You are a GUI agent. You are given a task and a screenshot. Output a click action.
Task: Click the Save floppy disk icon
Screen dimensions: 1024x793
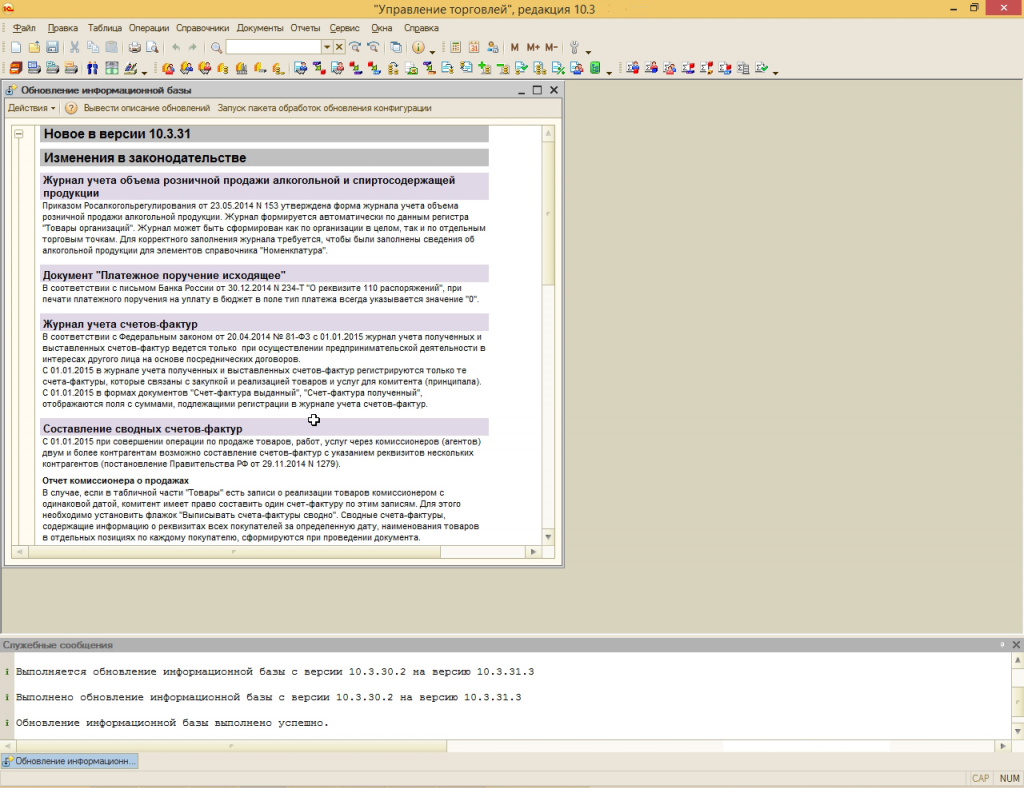point(51,47)
